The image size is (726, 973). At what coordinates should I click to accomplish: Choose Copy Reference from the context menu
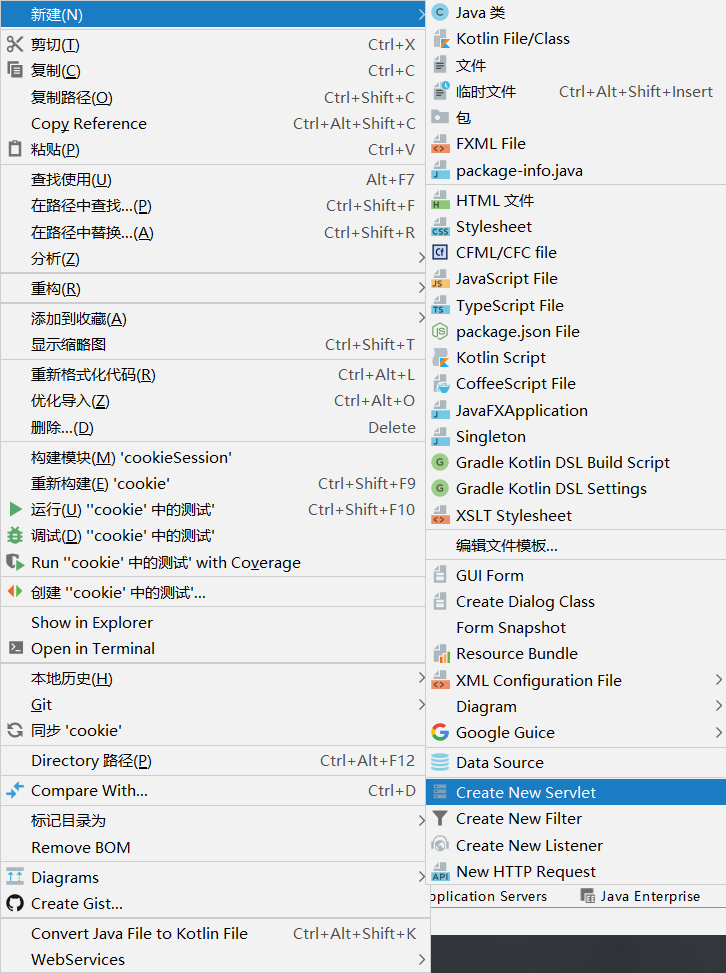point(213,123)
